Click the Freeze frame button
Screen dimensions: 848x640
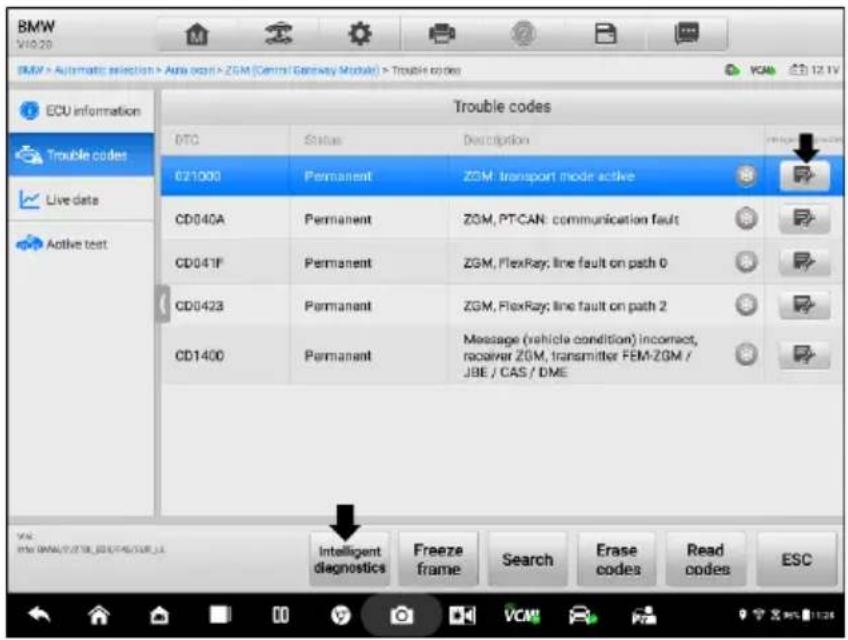pyautogui.click(x=439, y=559)
